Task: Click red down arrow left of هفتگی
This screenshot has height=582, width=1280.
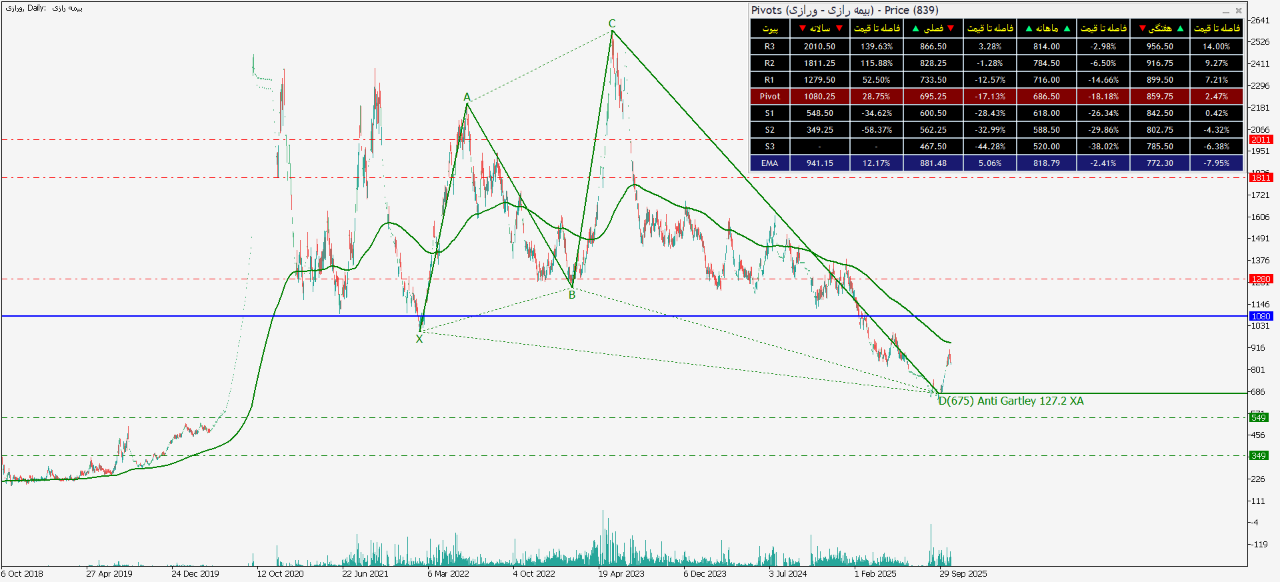Action: pos(1140,28)
